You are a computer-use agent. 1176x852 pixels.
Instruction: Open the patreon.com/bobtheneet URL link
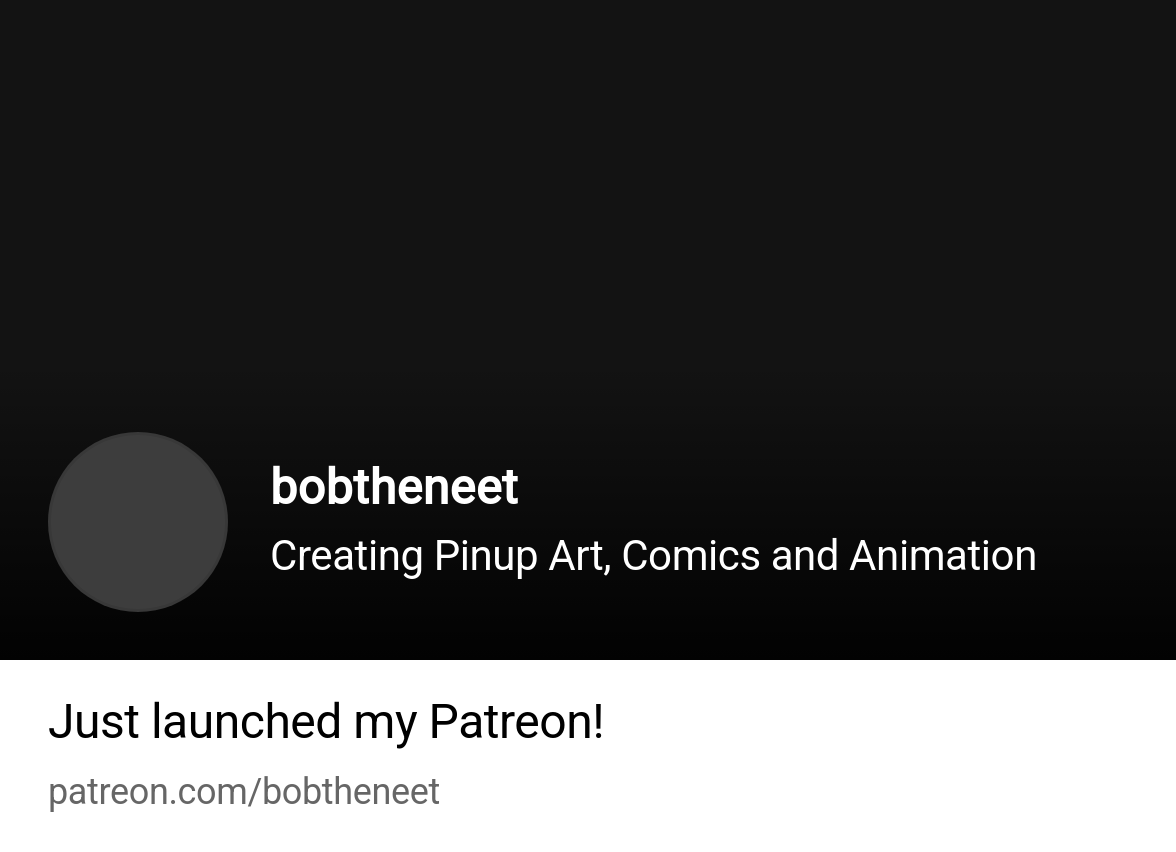244,792
